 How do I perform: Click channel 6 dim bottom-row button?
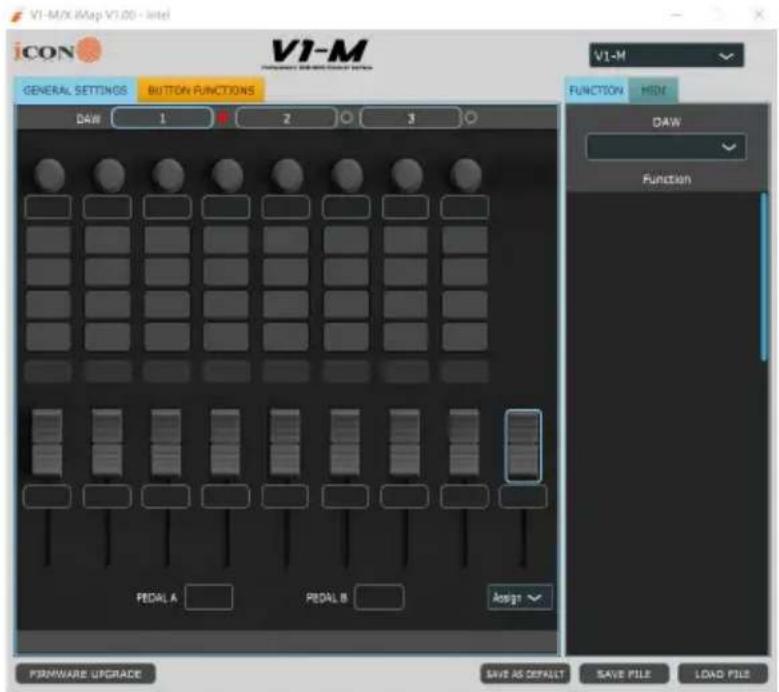coord(346,371)
